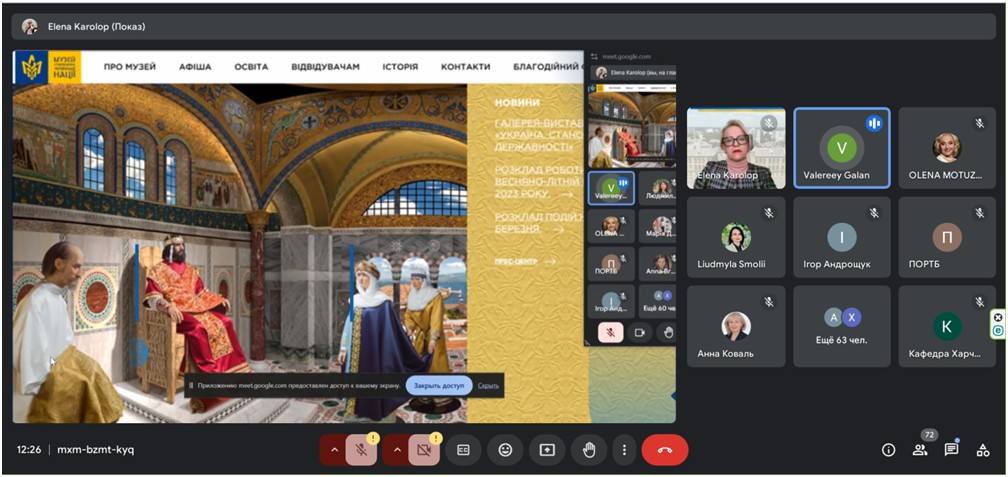The width and height of the screenshot is (1008, 477).
Task: Select the Кафедра Харч participant tile
Action: (947, 327)
